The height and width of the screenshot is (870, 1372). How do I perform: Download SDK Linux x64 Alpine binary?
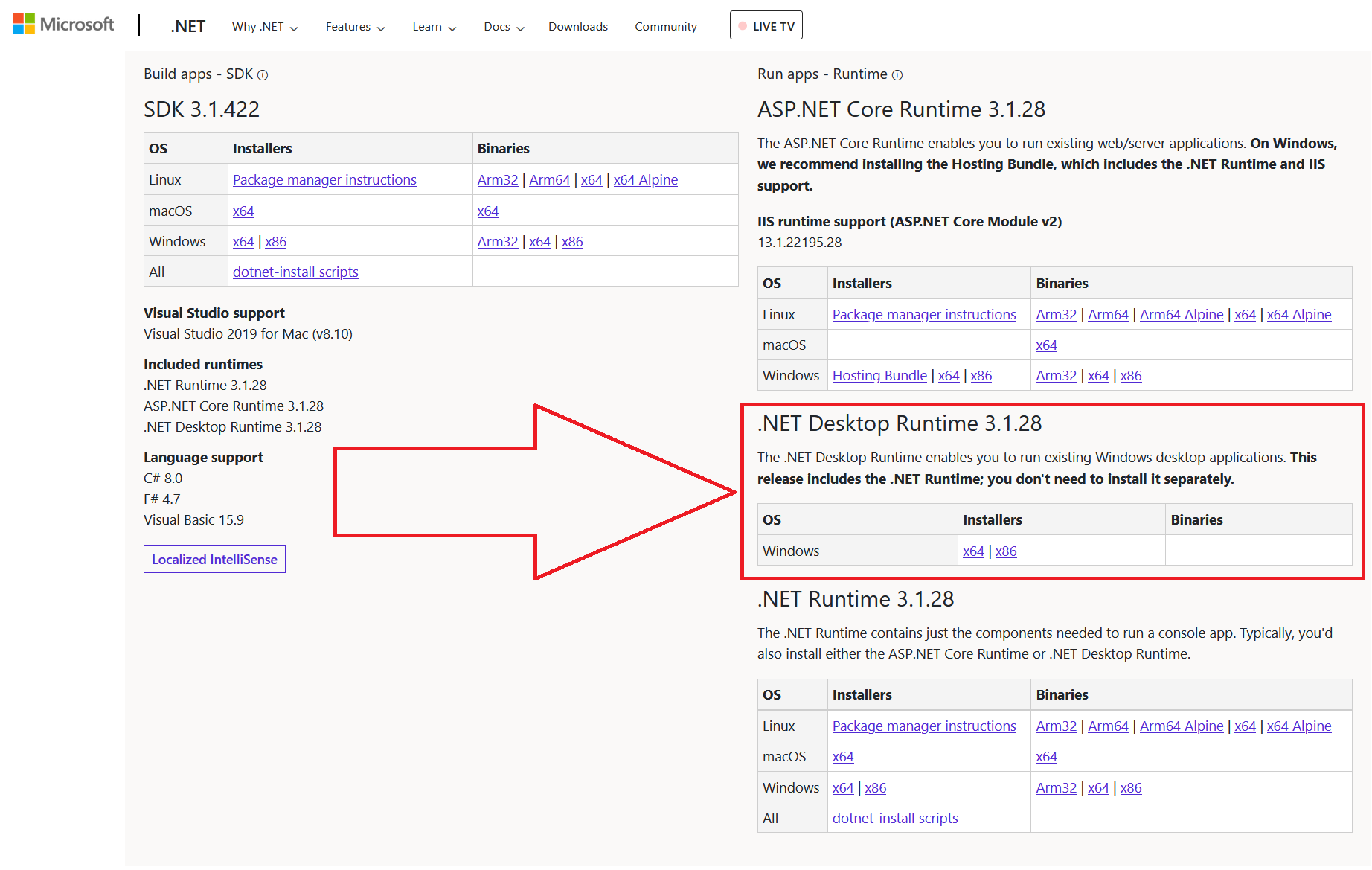pyautogui.click(x=646, y=180)
